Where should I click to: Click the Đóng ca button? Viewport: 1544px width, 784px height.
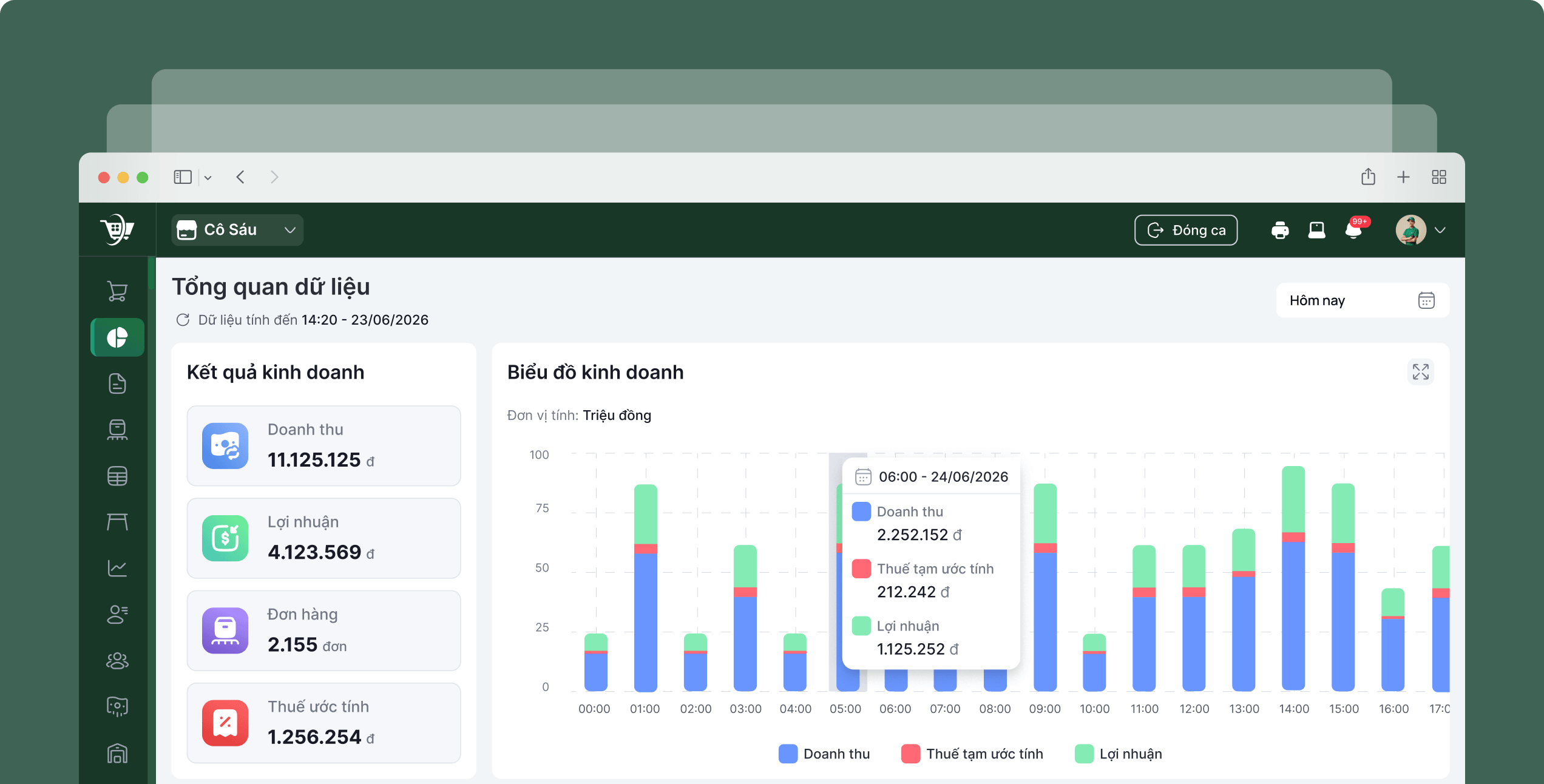point(1186,230)
